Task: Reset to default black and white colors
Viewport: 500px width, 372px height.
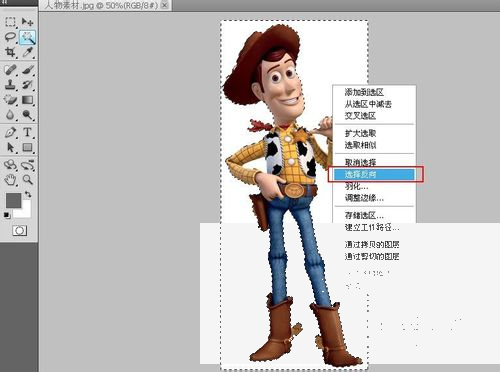Action: (x=7, y=215)
